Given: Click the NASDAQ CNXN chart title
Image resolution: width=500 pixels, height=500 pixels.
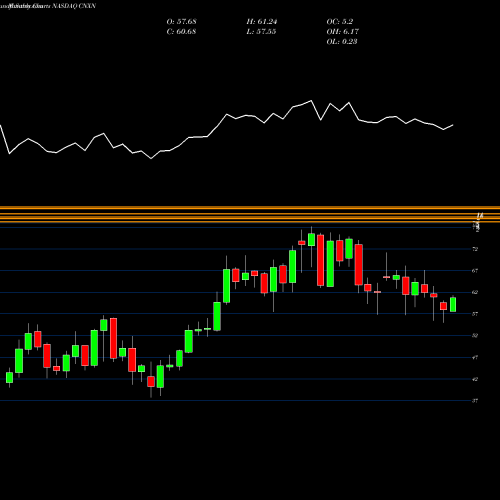Looking at the screenshot, I should coord(48,6).
